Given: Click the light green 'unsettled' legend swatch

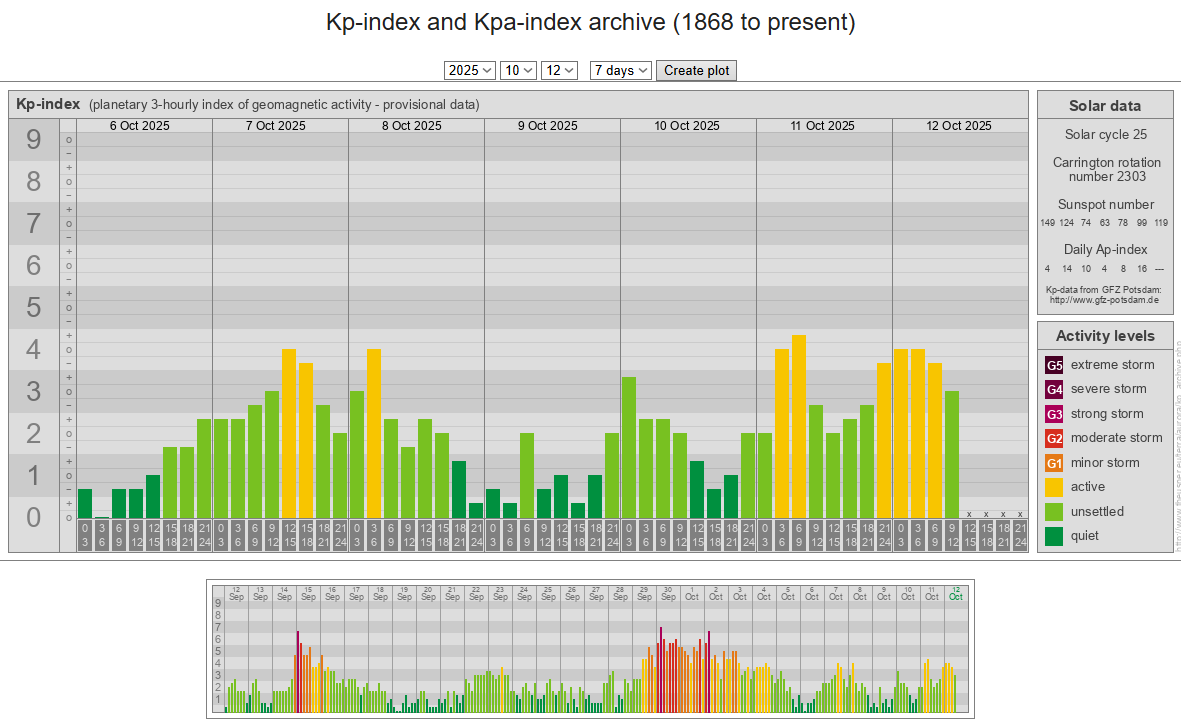Looking at the screenshot, I should pos(1054,512).
